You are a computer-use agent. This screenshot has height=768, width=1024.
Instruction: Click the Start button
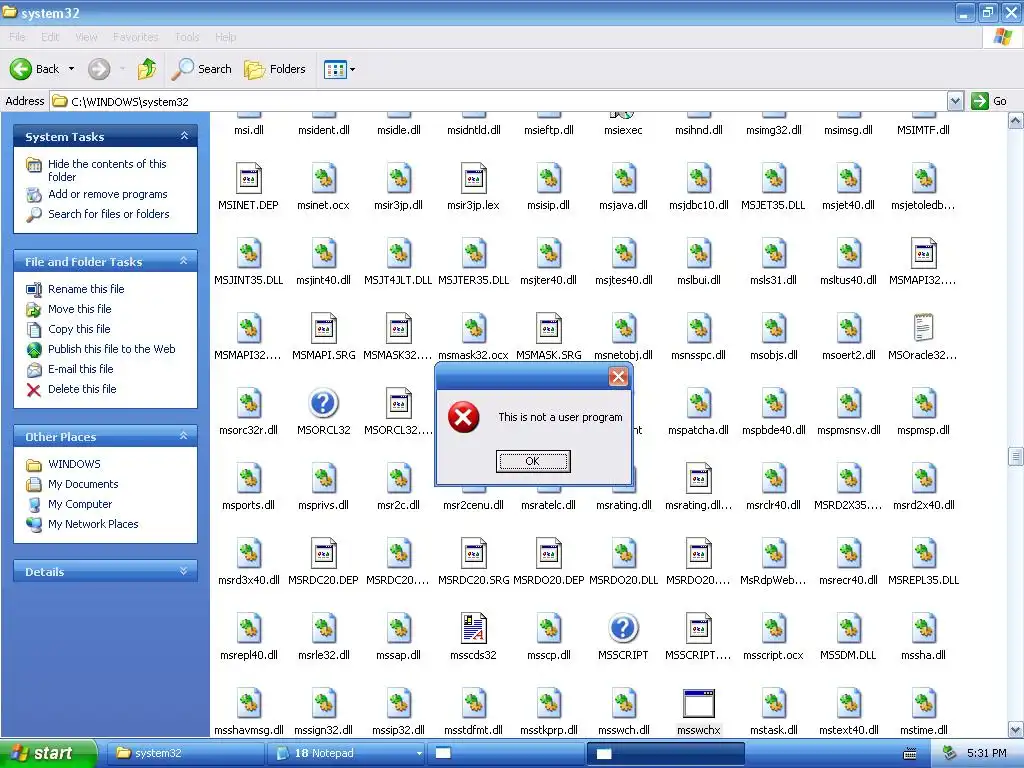48,754
